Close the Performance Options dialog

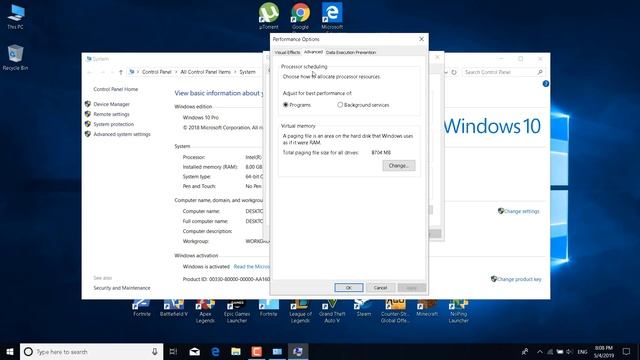tap(422, 39)
